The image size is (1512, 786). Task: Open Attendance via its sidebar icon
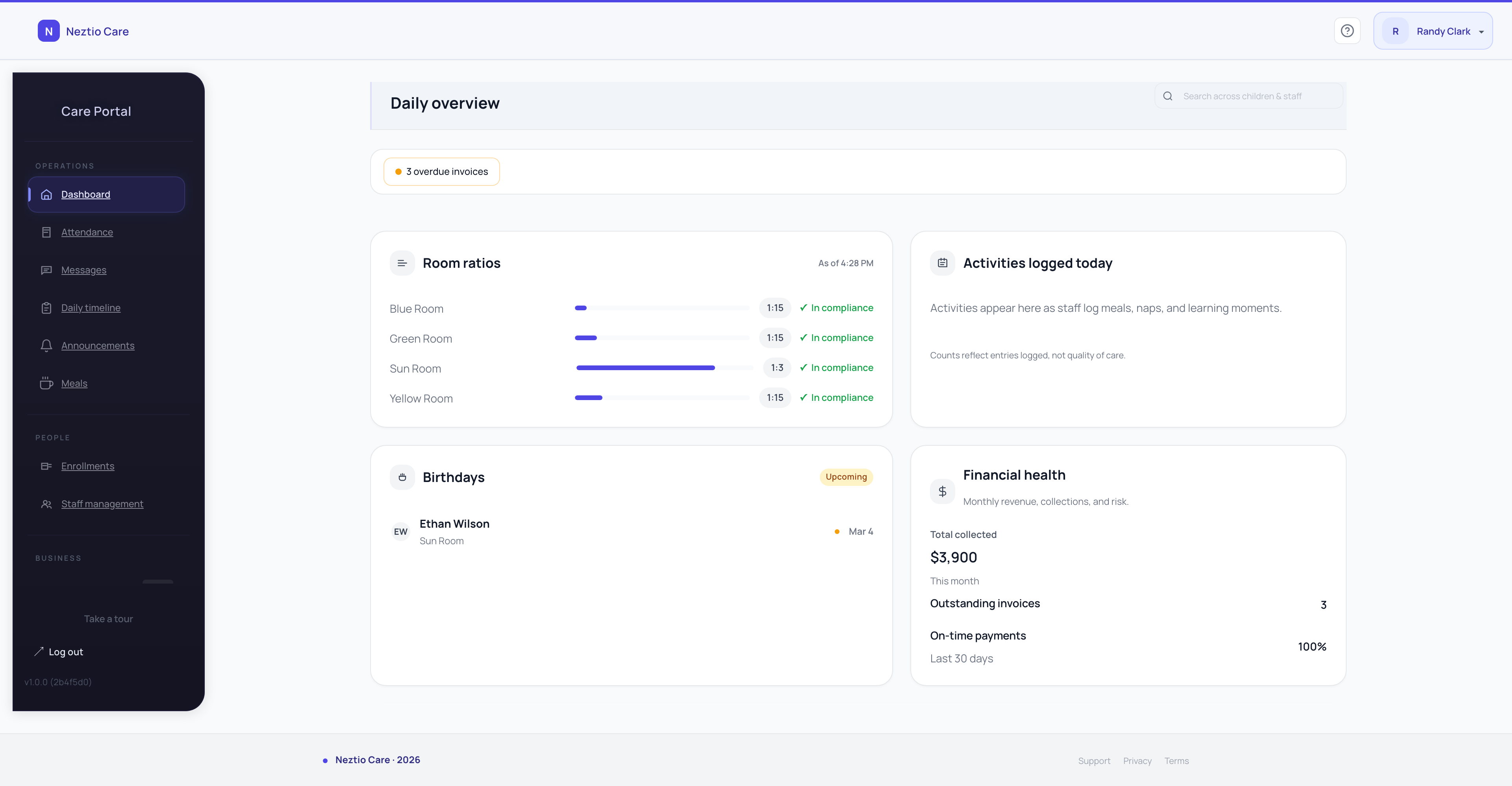pos(47,232)
